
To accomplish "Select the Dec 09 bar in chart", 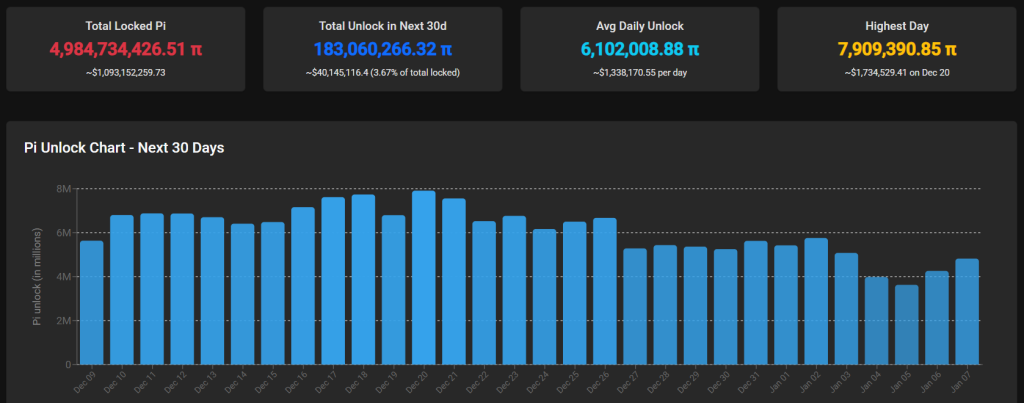I will click(92, 302).
